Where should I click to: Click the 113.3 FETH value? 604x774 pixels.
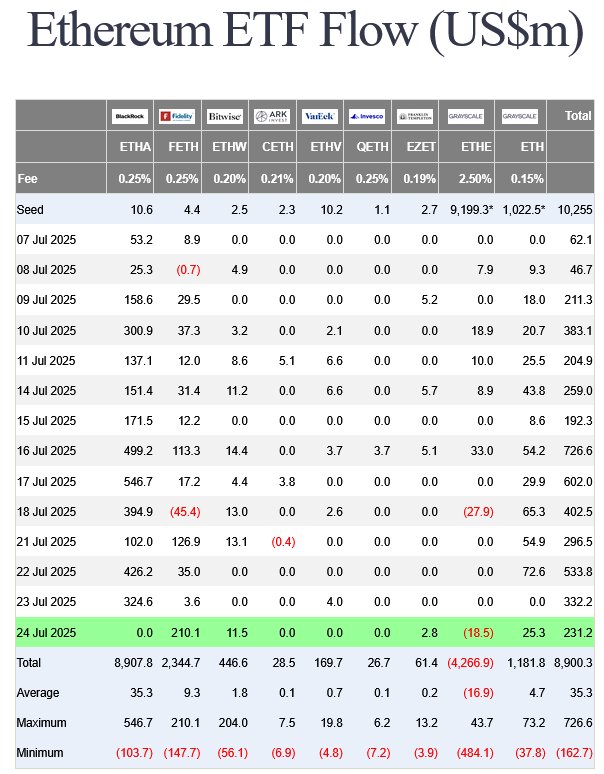(186, 451)
